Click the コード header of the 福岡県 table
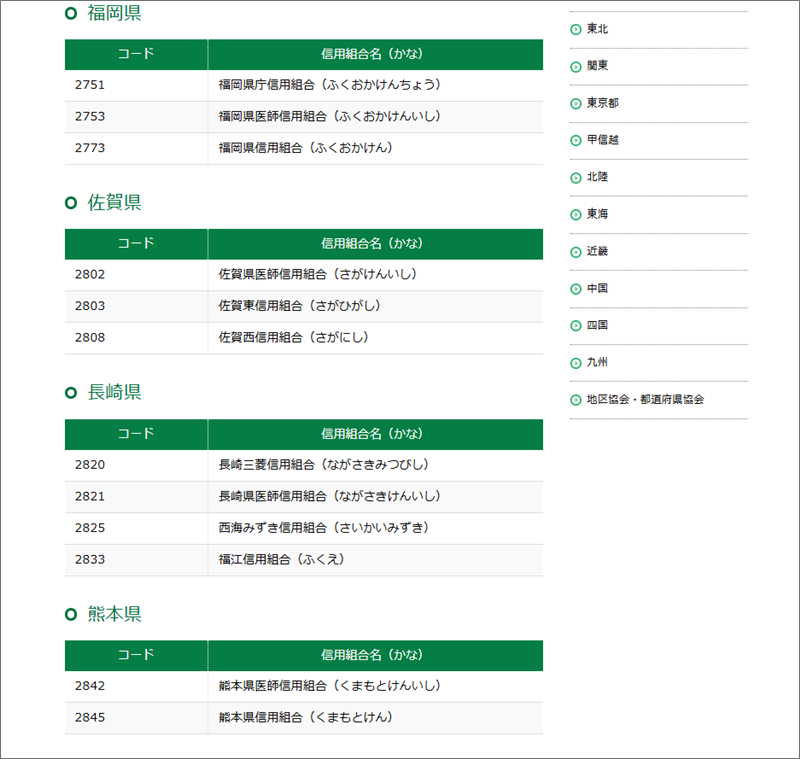 [136, 54]
